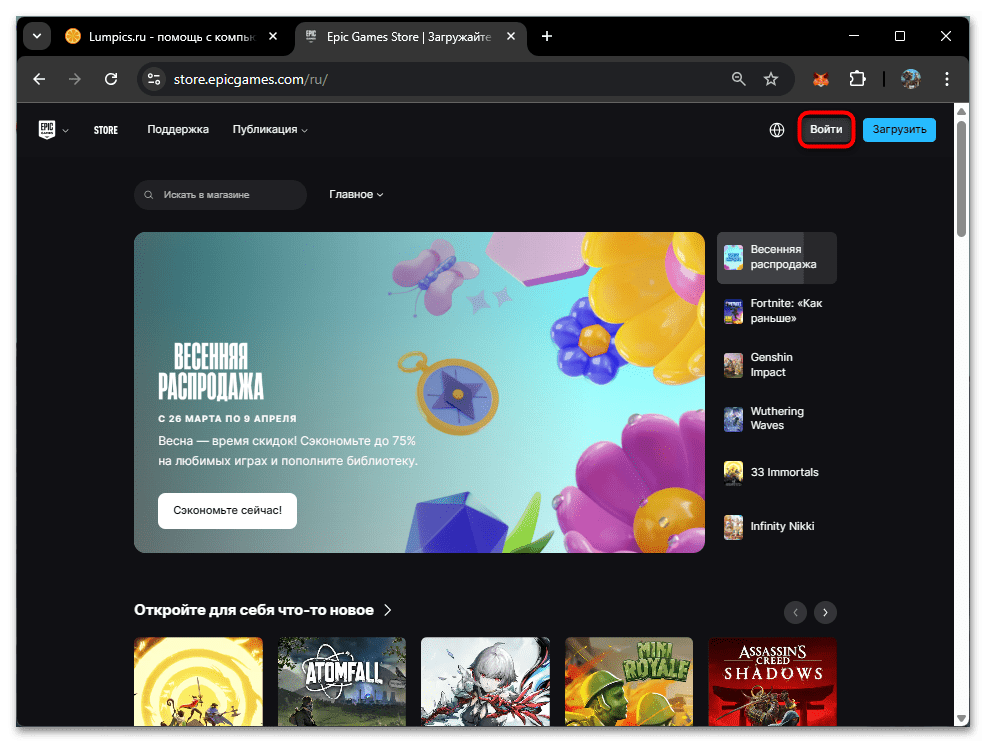Open the white-haired anime character game thumbnail
The height and width of the screenshot is (743, 986).
[485, 682]
